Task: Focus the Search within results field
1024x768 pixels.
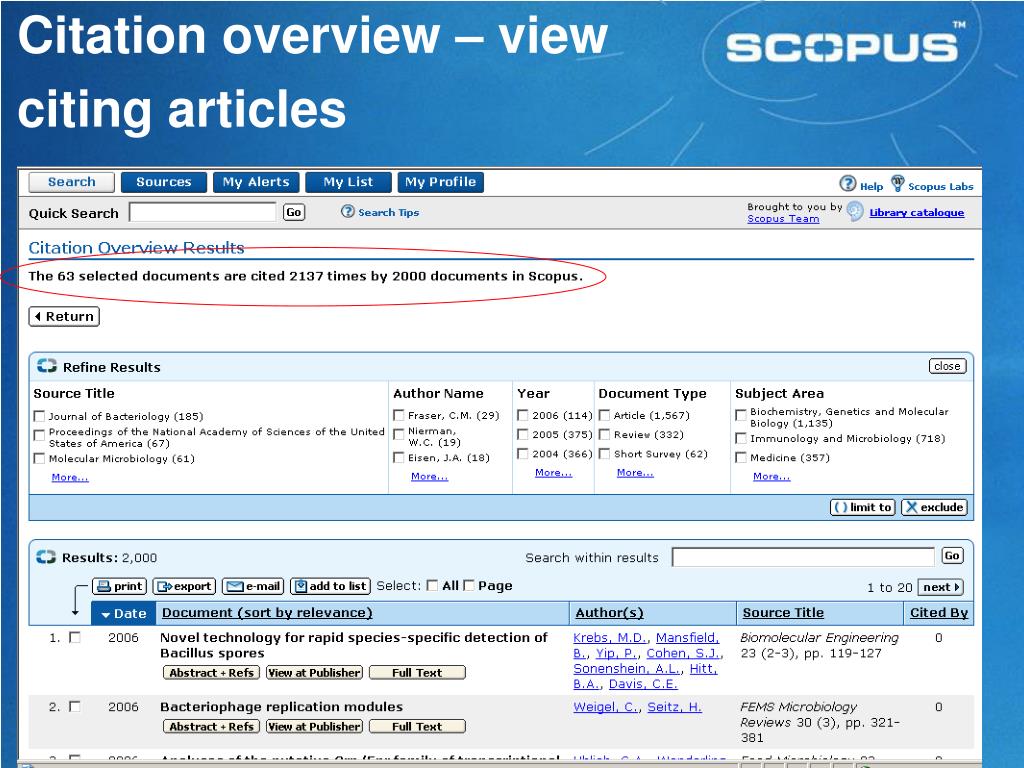Action: pos(803,557)
